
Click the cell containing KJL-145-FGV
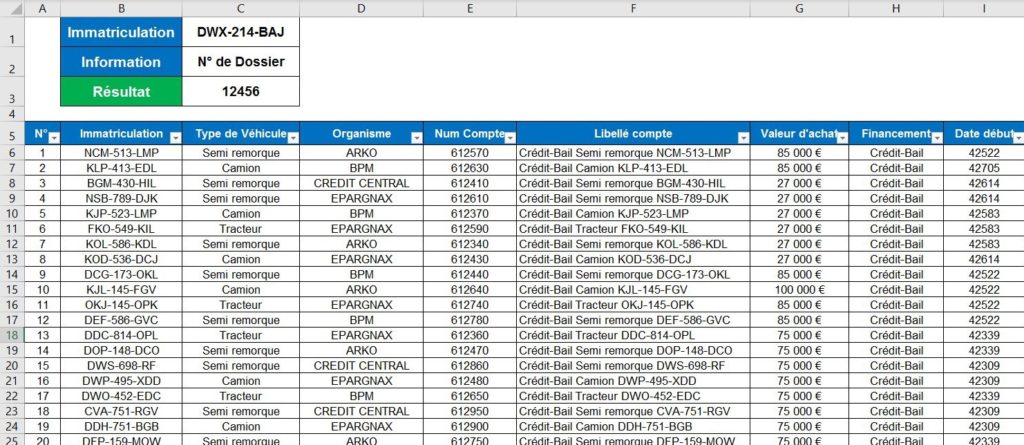pyautogui.click(x=121, y=290)
